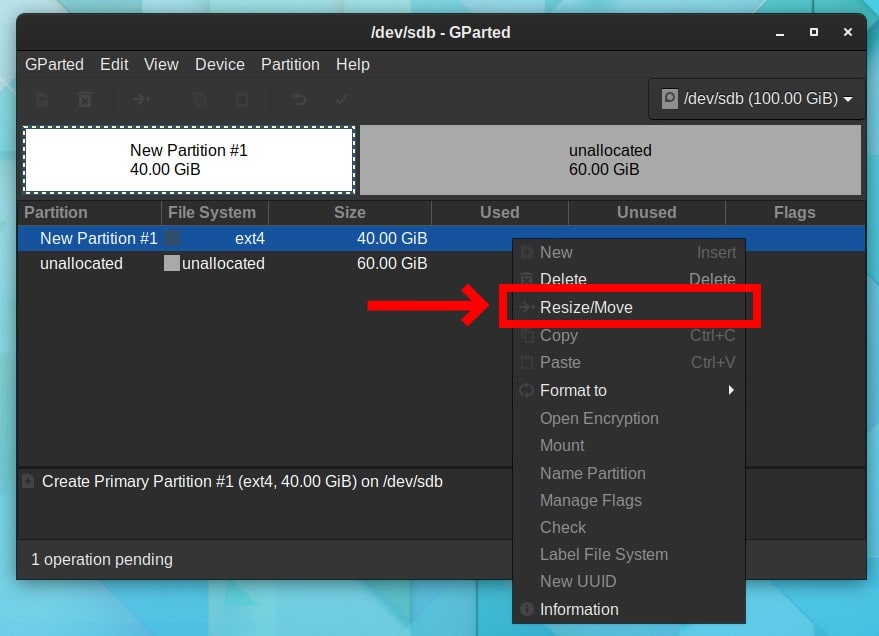Viewport: 879px width, 636px height.
Task: Open the Edit menu
Action: (x=114, y=64)
